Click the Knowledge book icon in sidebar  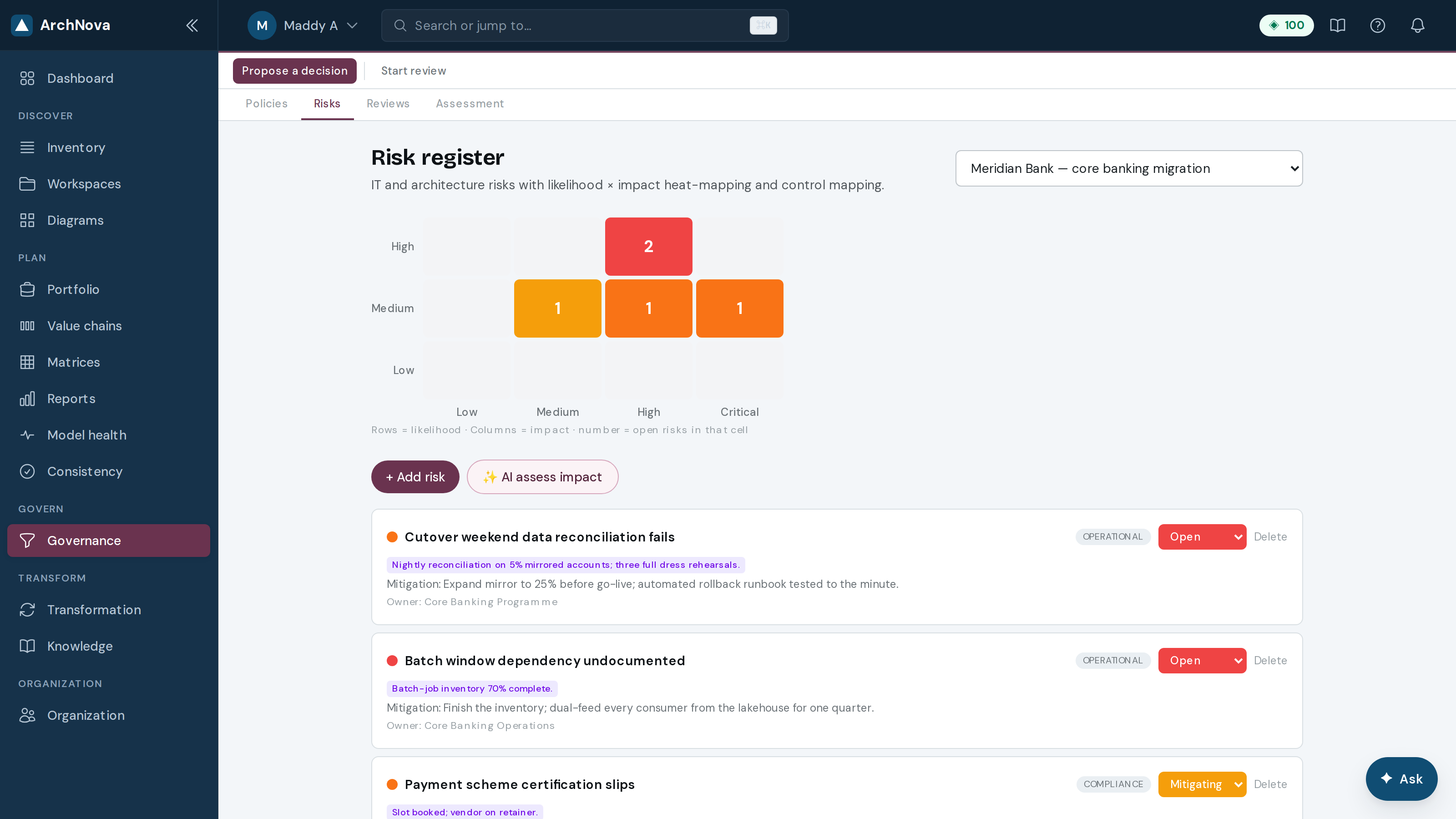27,646
